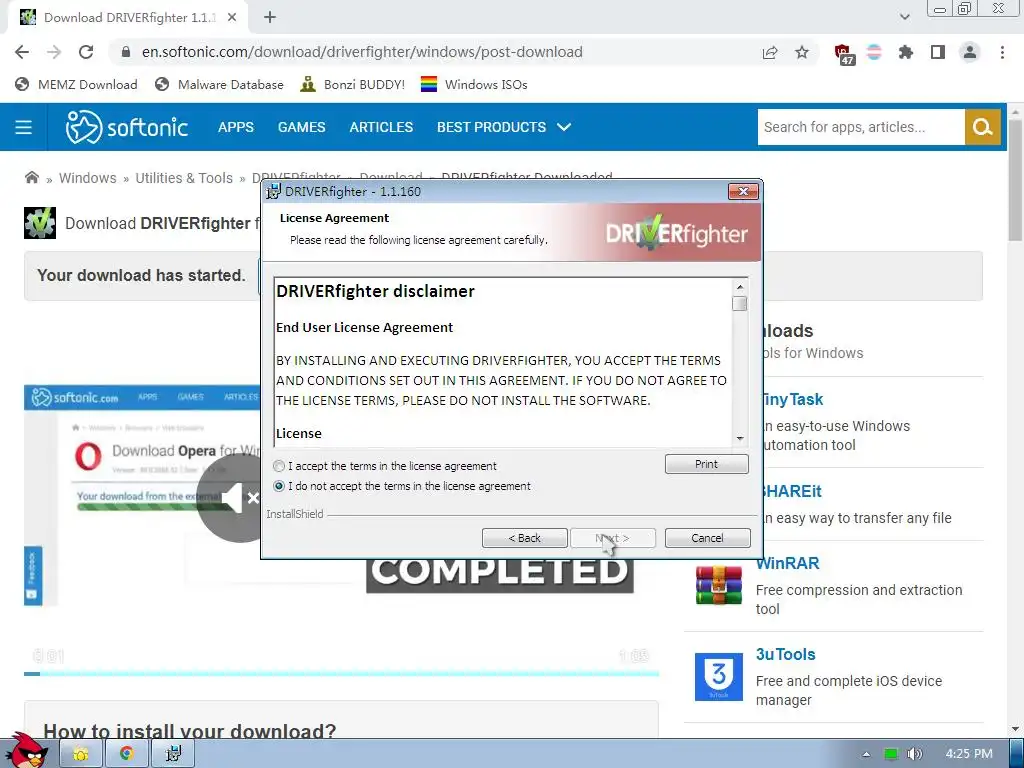Open the WinRAR app link
1024x768 pixels.
pyautogui.click(x=788, y=563)
